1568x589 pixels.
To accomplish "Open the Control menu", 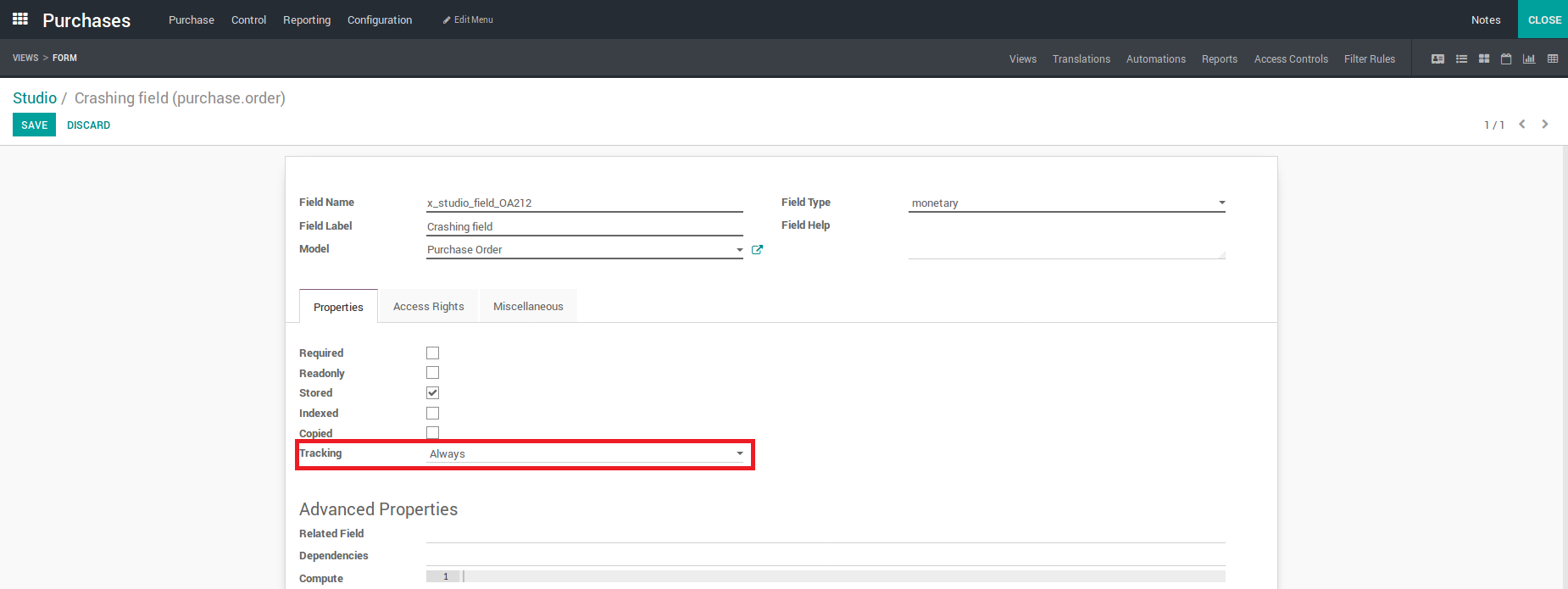I will 248,19.
